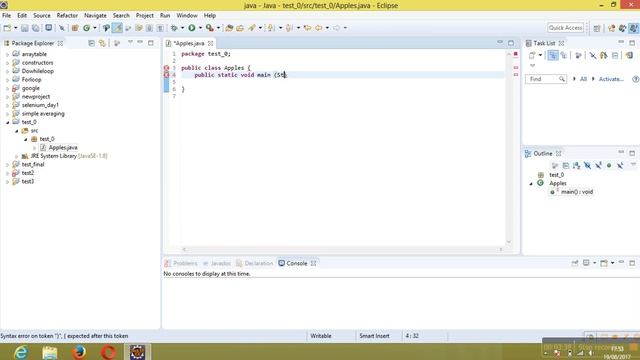Click the Run Last Tool external tools icon
Image resolution: width=640 pixels, height=360 pixels.
(210, 28)
